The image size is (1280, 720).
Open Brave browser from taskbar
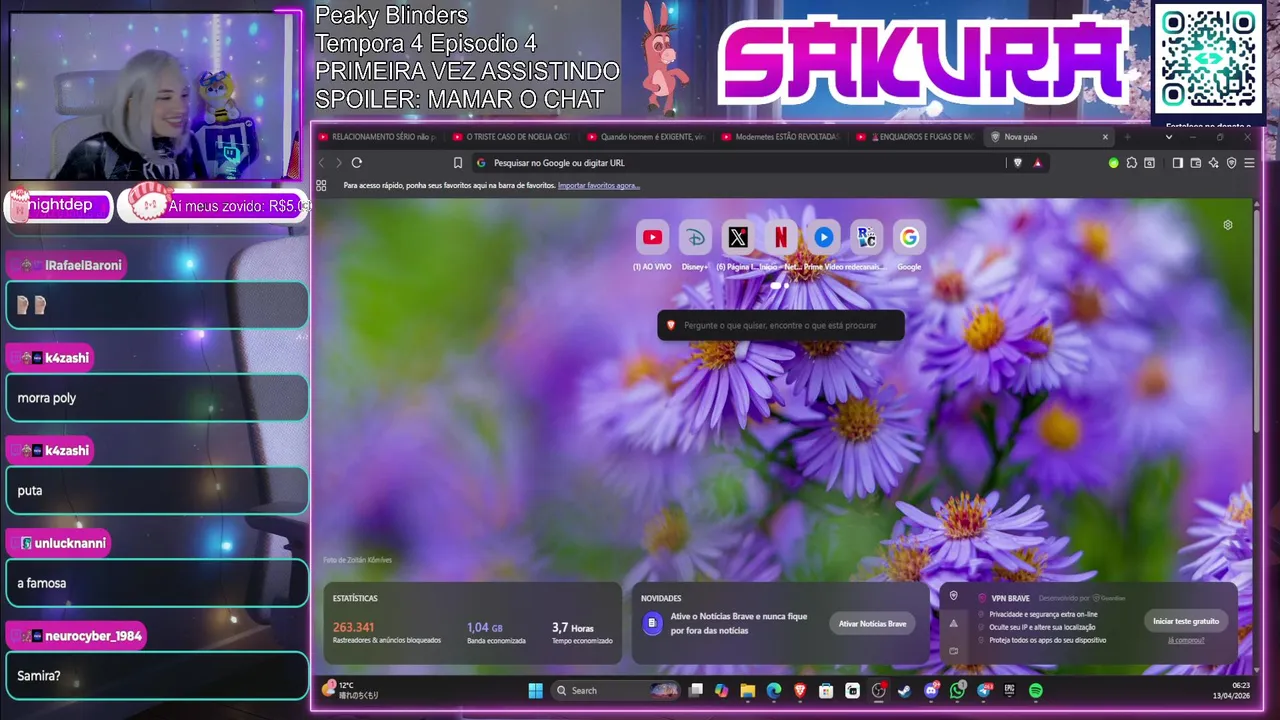(800, 690)
